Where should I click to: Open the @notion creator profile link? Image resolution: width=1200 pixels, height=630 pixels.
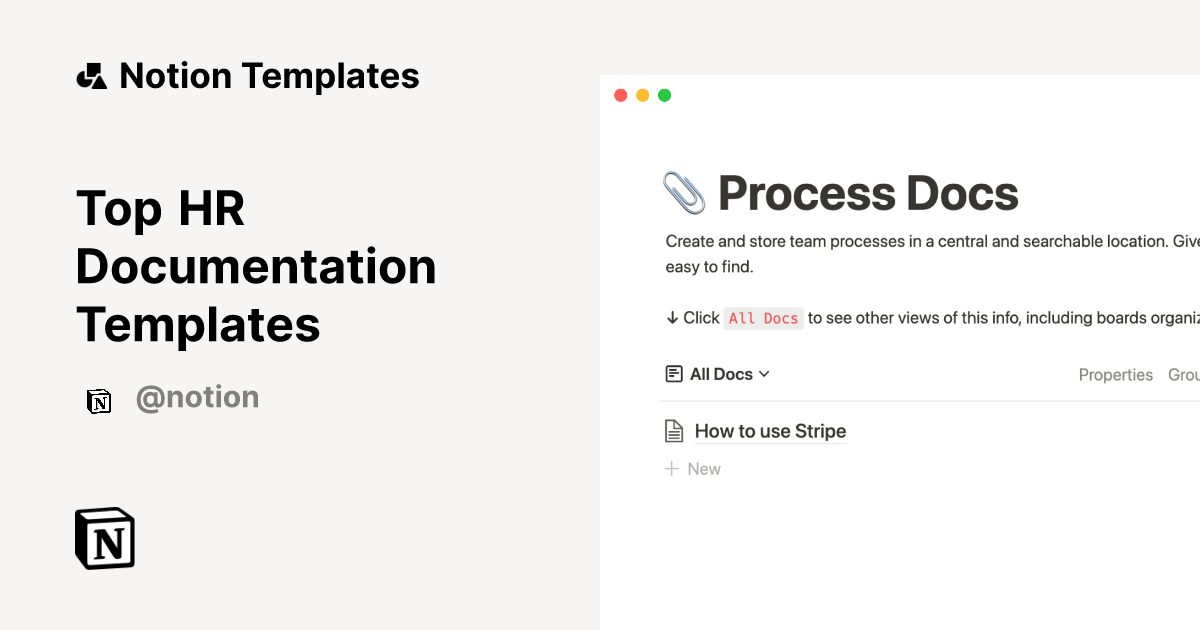click(197, 398)
